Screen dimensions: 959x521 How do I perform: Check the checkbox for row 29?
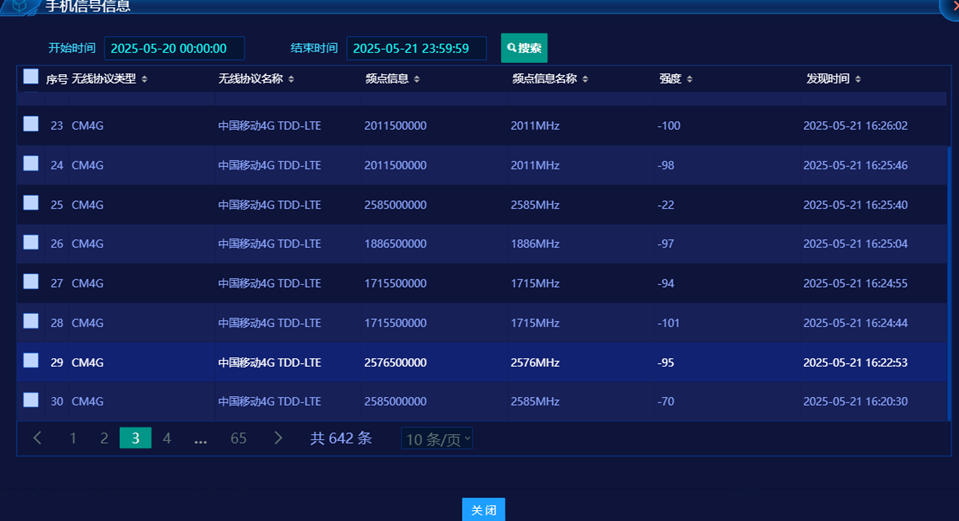pos(31,360)
